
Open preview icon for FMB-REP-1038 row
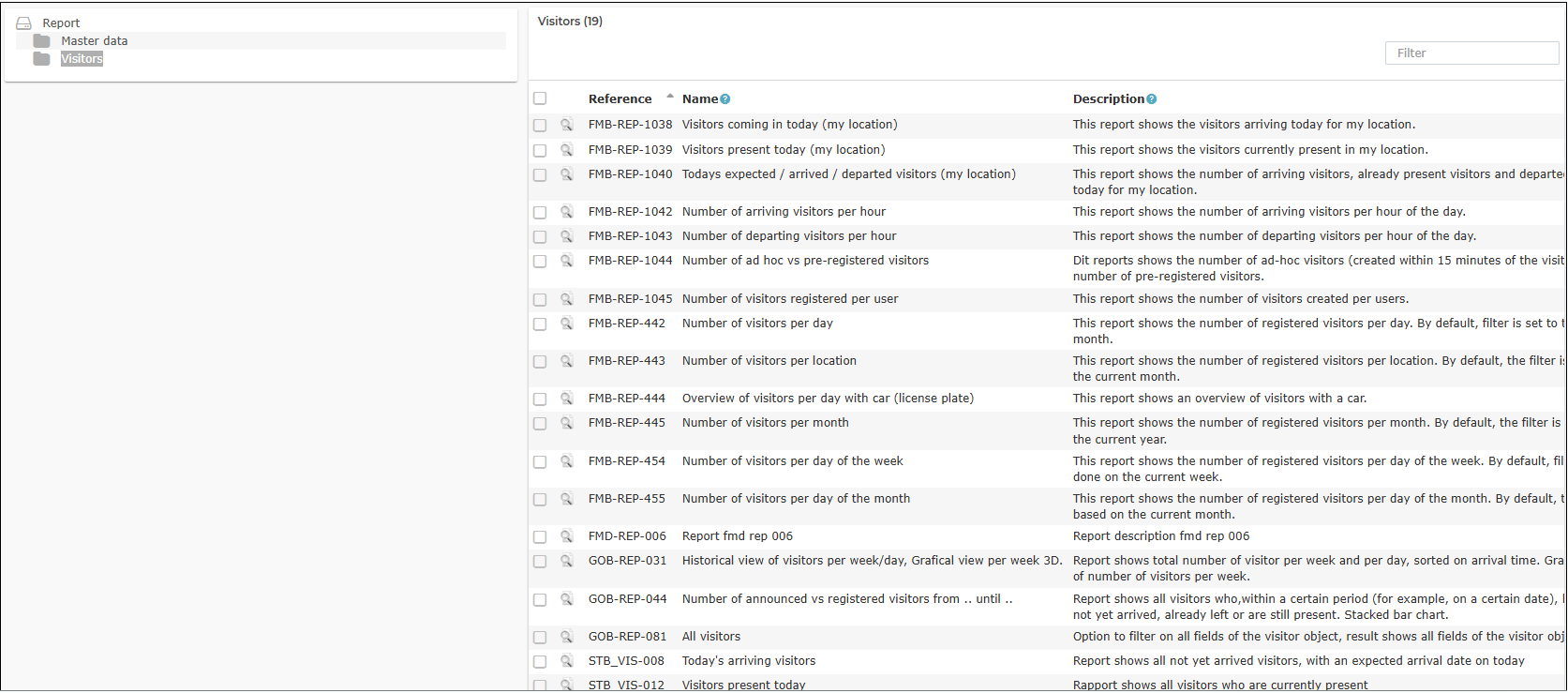pos(566,125)
